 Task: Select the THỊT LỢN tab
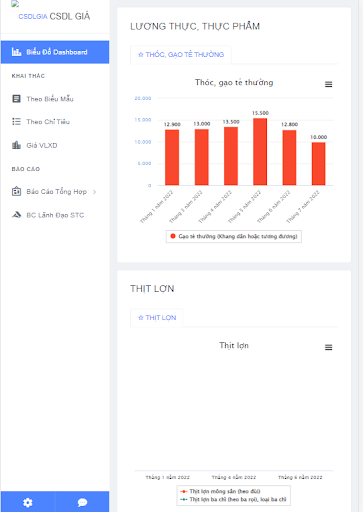coord(157,318)
